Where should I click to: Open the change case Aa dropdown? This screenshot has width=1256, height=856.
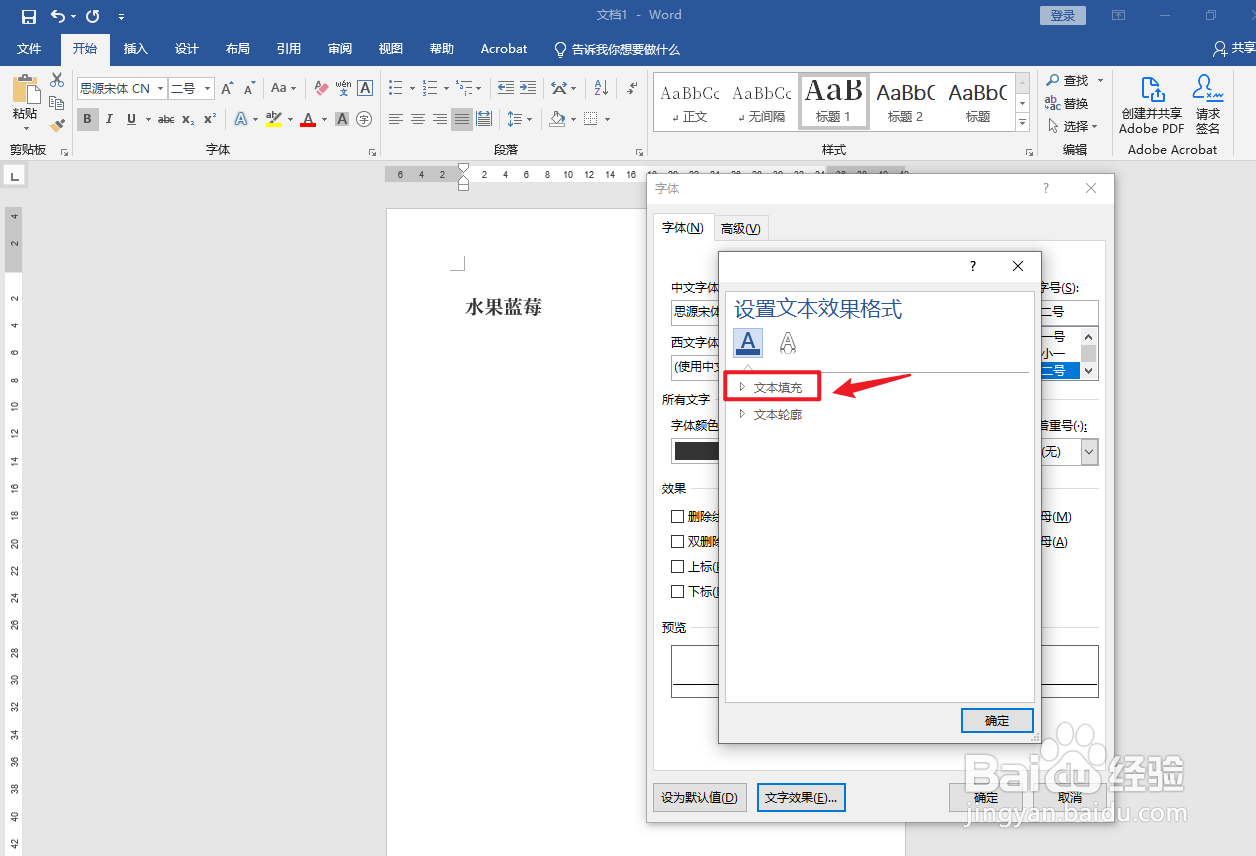(284, 89)
